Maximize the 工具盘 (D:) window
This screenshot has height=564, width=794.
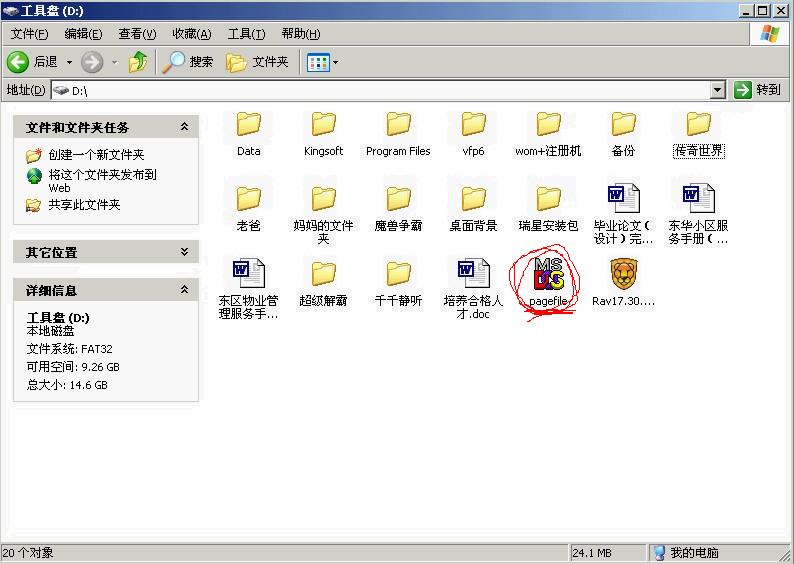pyautogui.click(x=763, y=10)
